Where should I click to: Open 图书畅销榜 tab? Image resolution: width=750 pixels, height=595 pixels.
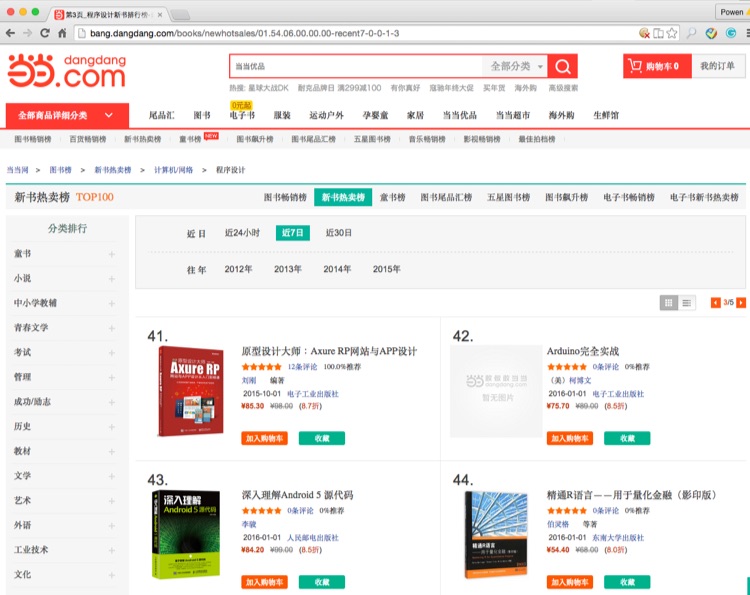point(285,198)
